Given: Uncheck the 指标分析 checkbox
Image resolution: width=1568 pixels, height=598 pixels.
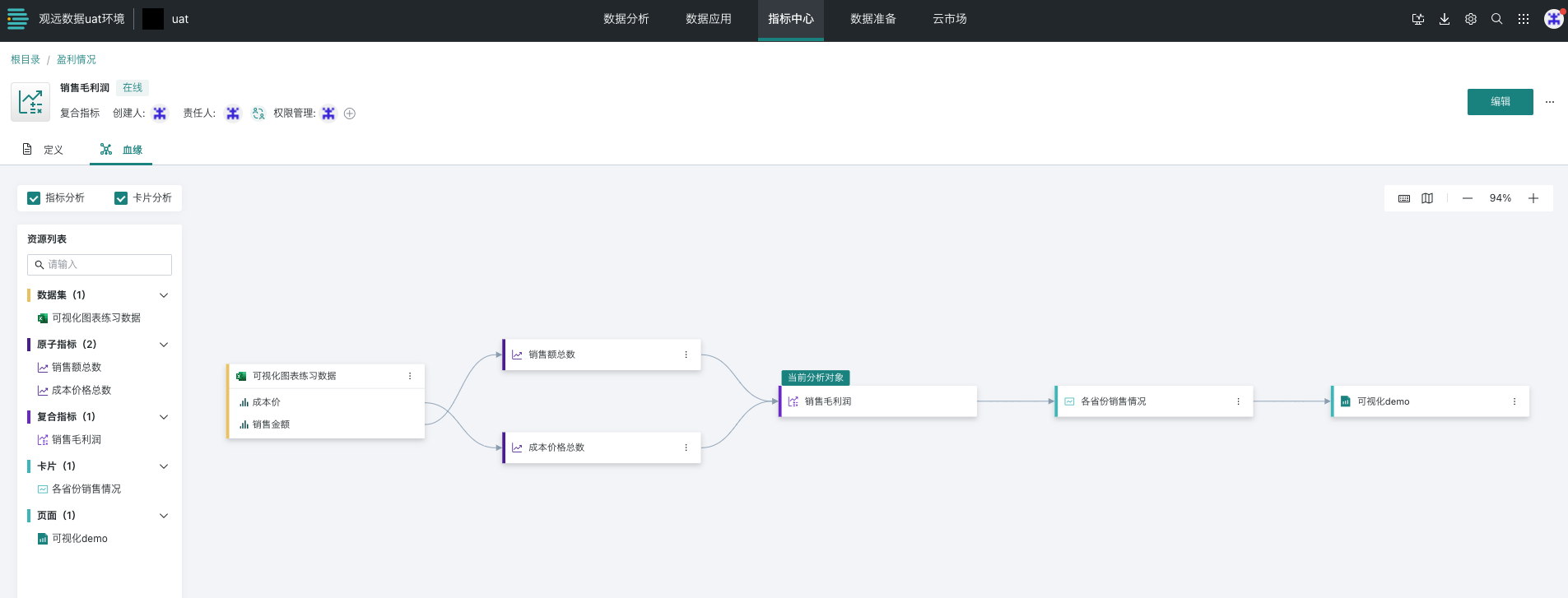Looking at the screenshot, I should (34, 198).
